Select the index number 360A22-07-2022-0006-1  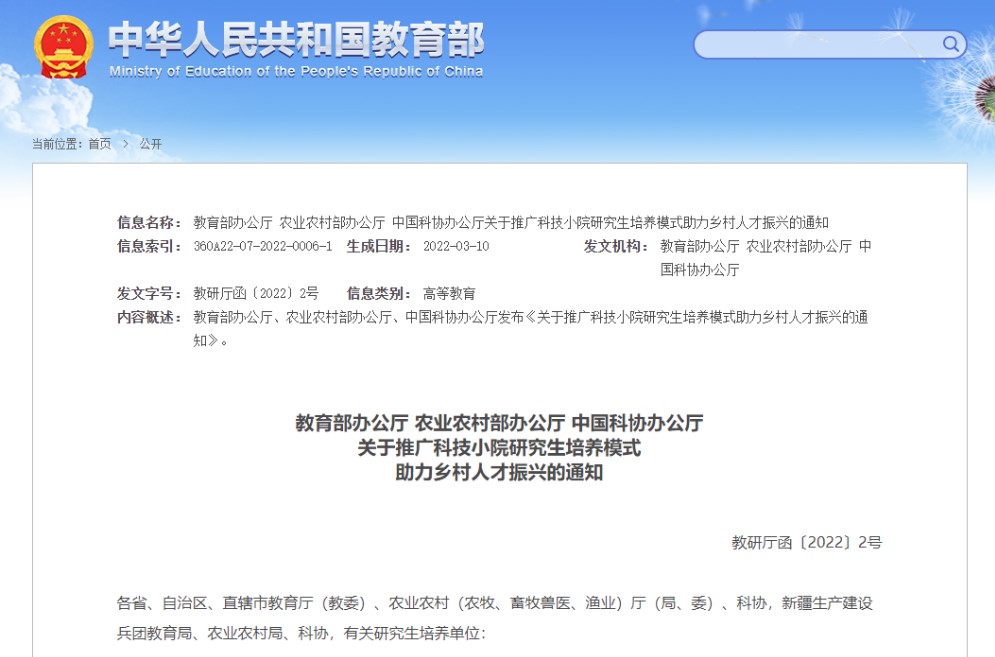point(263,246)
